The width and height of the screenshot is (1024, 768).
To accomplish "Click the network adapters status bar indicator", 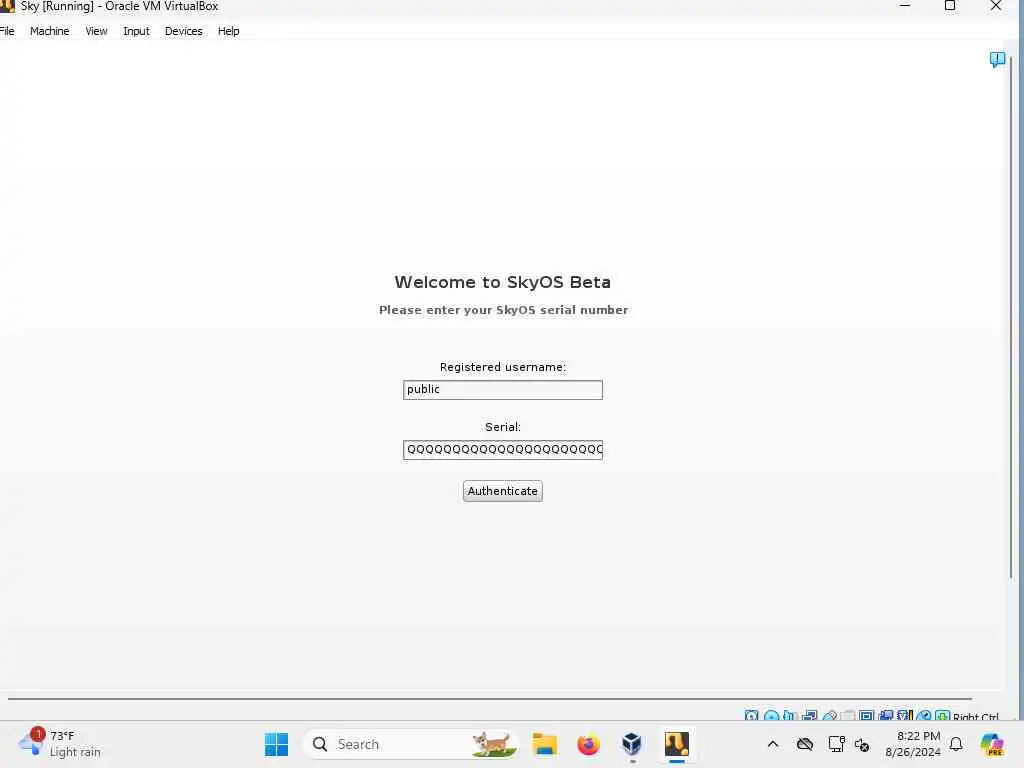I will point(810,716).
